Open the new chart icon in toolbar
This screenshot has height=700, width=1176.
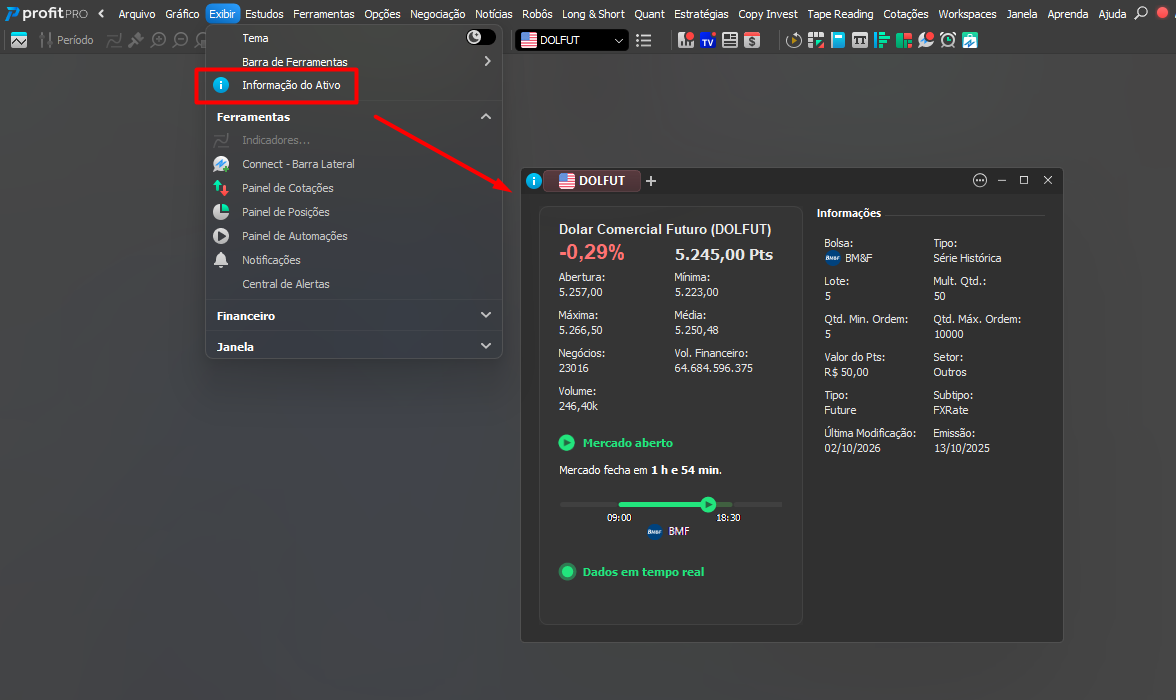point(19,40)
